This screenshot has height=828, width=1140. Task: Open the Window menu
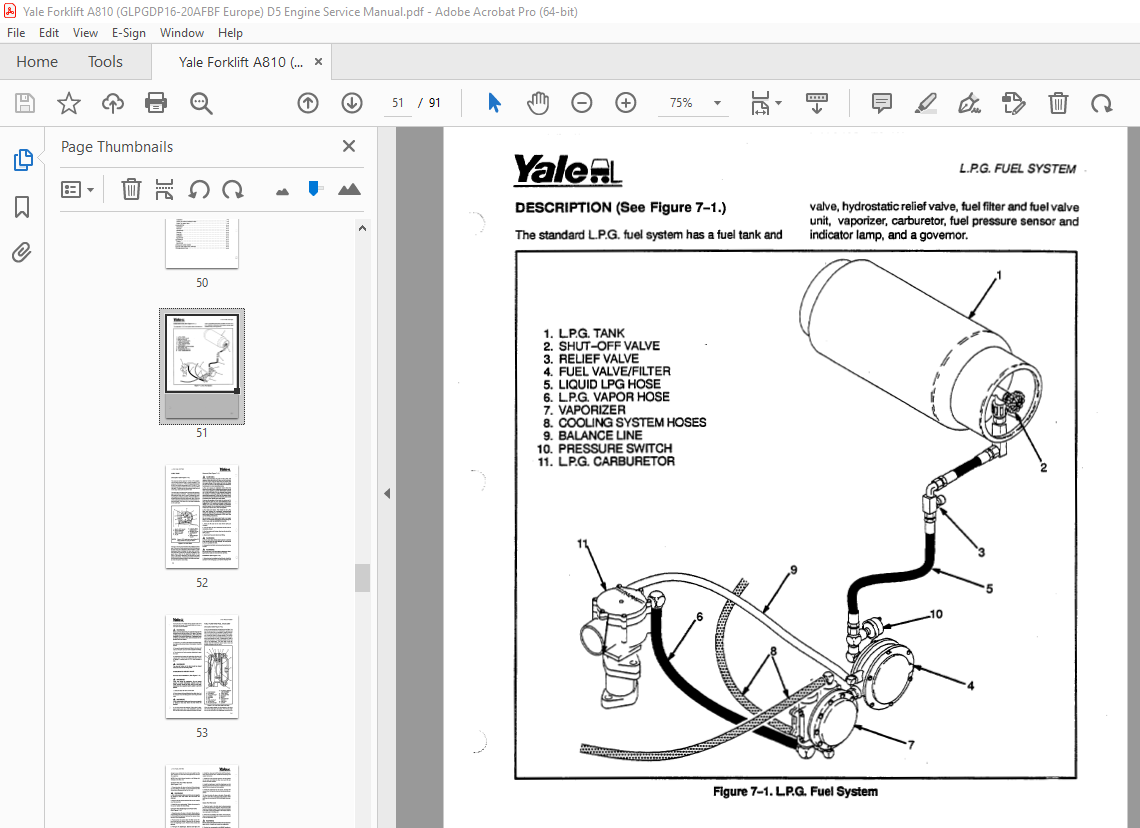click(182, 33)
